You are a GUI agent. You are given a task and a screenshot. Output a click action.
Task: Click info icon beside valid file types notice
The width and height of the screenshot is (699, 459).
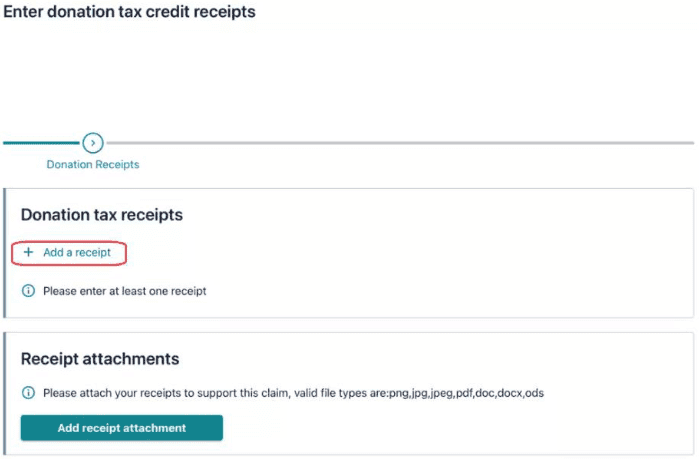[28, 393]
